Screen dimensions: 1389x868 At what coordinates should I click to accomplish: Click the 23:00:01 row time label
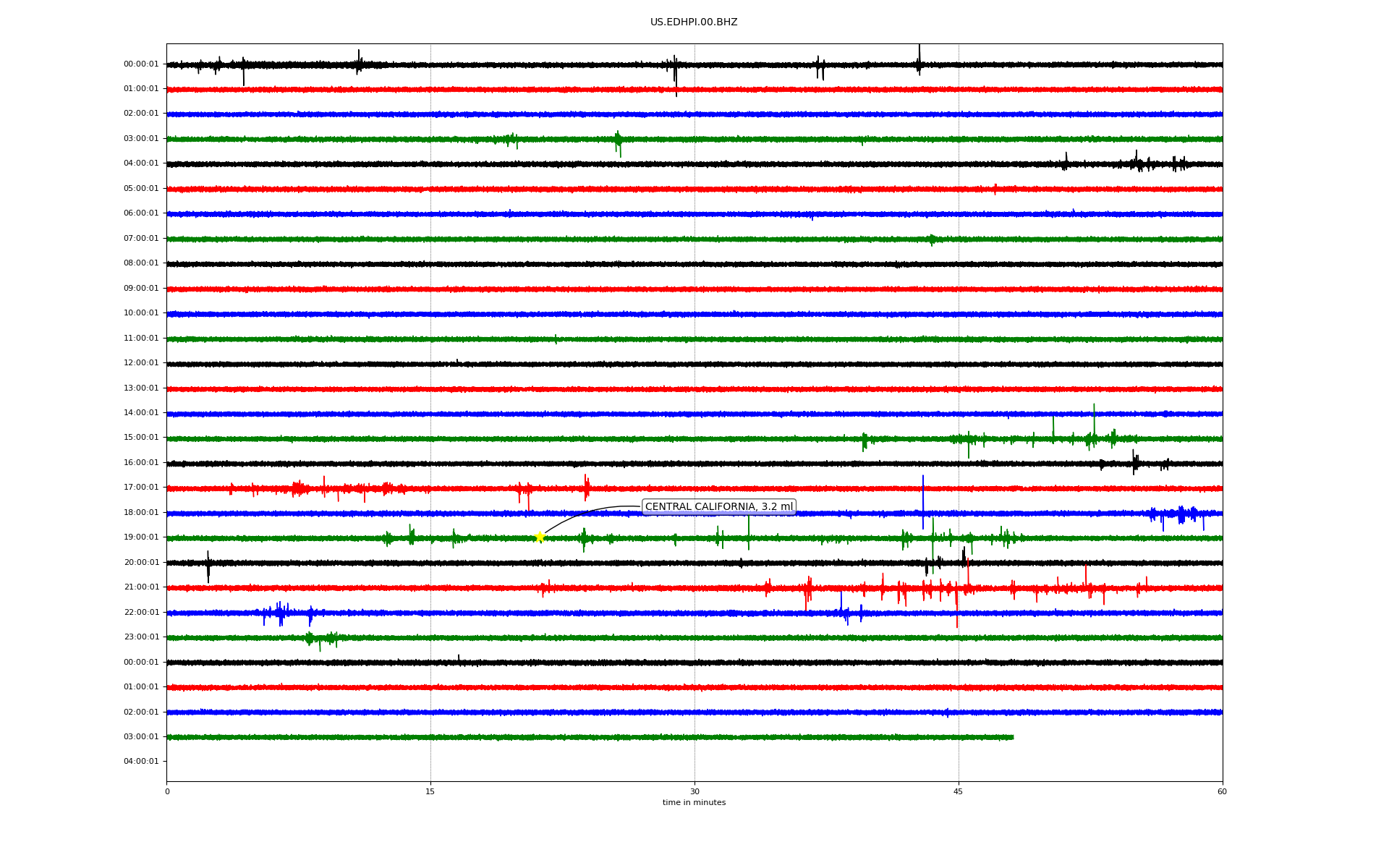(x=141, y=637)
